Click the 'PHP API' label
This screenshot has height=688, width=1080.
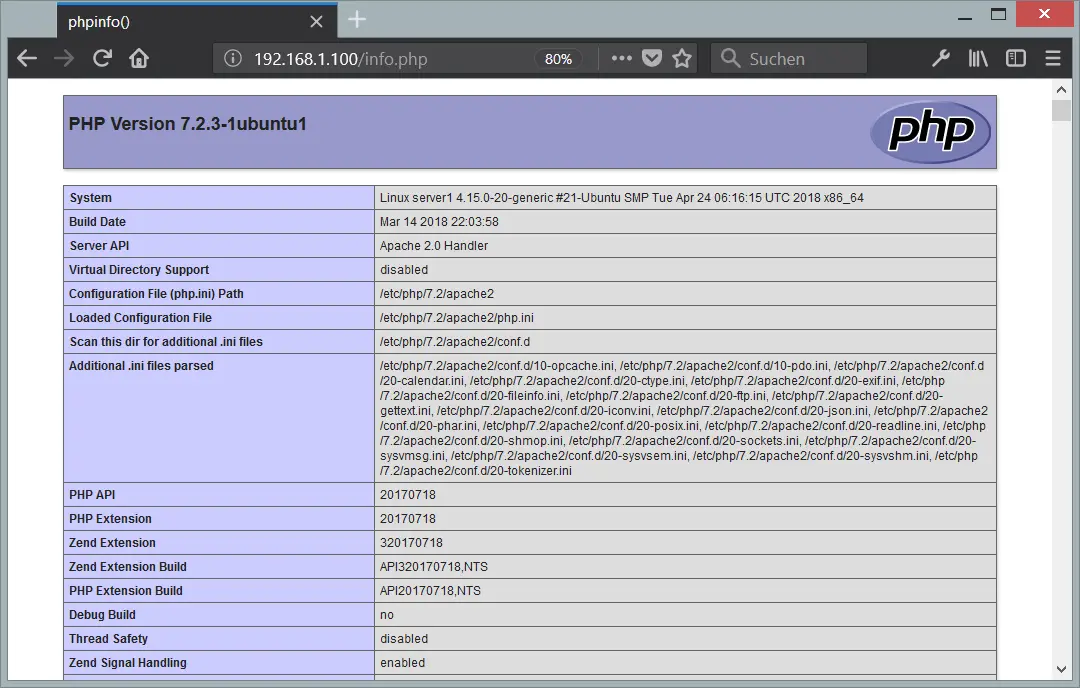[x=92, y=494]
